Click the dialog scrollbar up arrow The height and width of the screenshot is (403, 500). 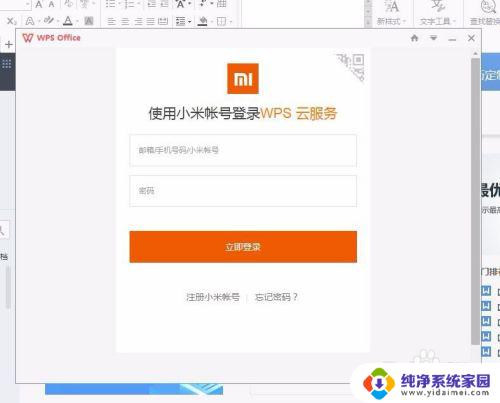[x=475, y=54]
